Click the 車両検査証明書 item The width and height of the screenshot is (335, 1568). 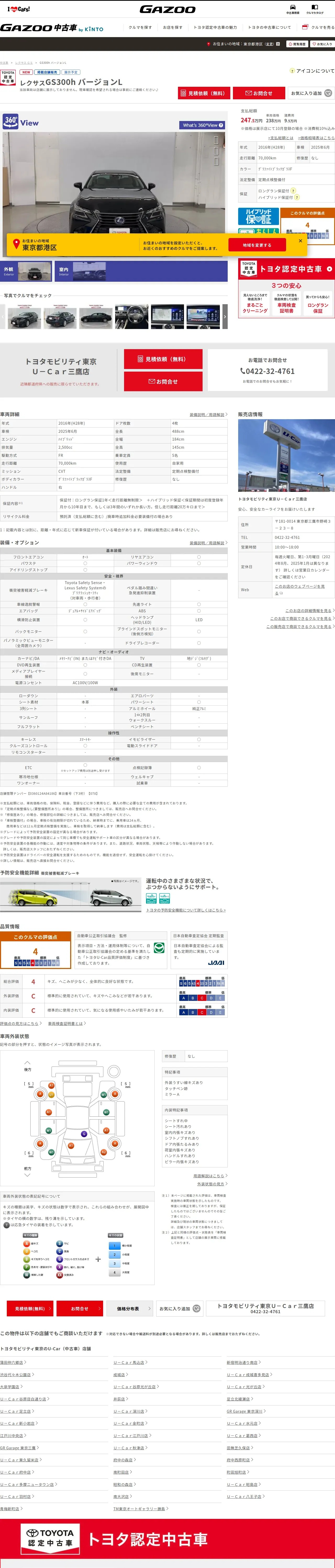pyautogui.click(x=286, y=303)
